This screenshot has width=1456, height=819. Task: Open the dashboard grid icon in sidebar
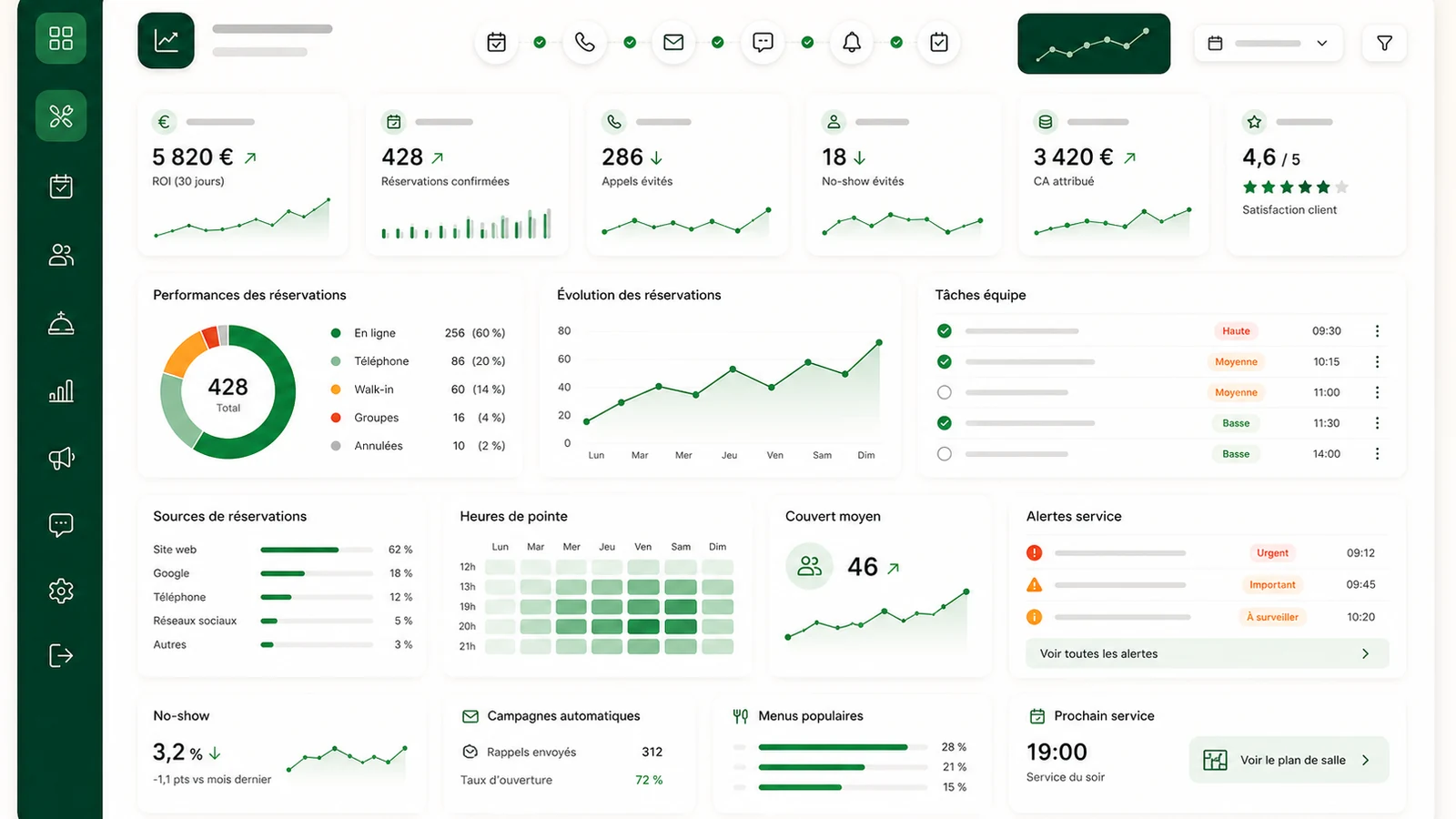(61, 38)
